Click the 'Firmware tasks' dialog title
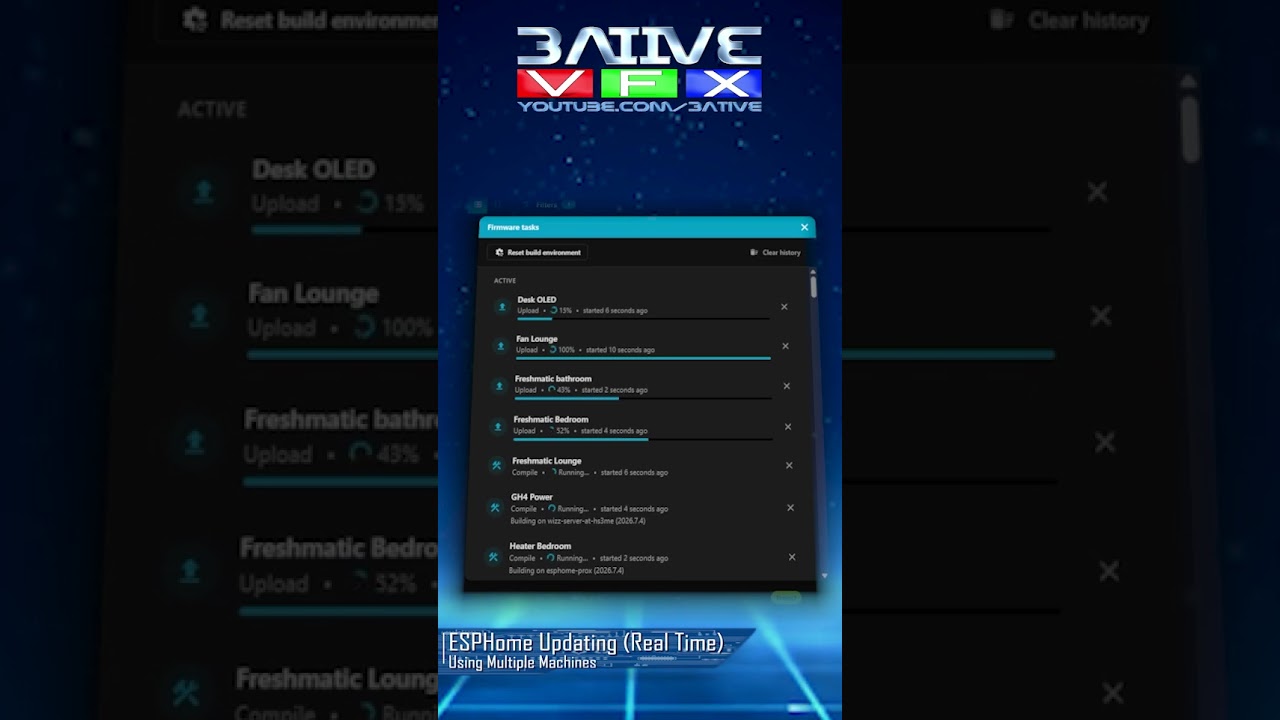The height and width of the screenshot is (720, 1280). 513,228
